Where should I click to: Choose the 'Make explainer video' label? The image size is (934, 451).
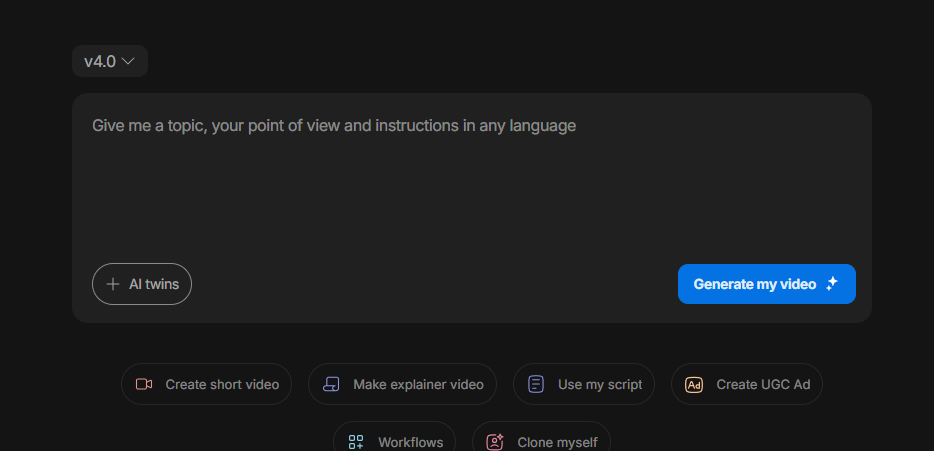(418, 384)
